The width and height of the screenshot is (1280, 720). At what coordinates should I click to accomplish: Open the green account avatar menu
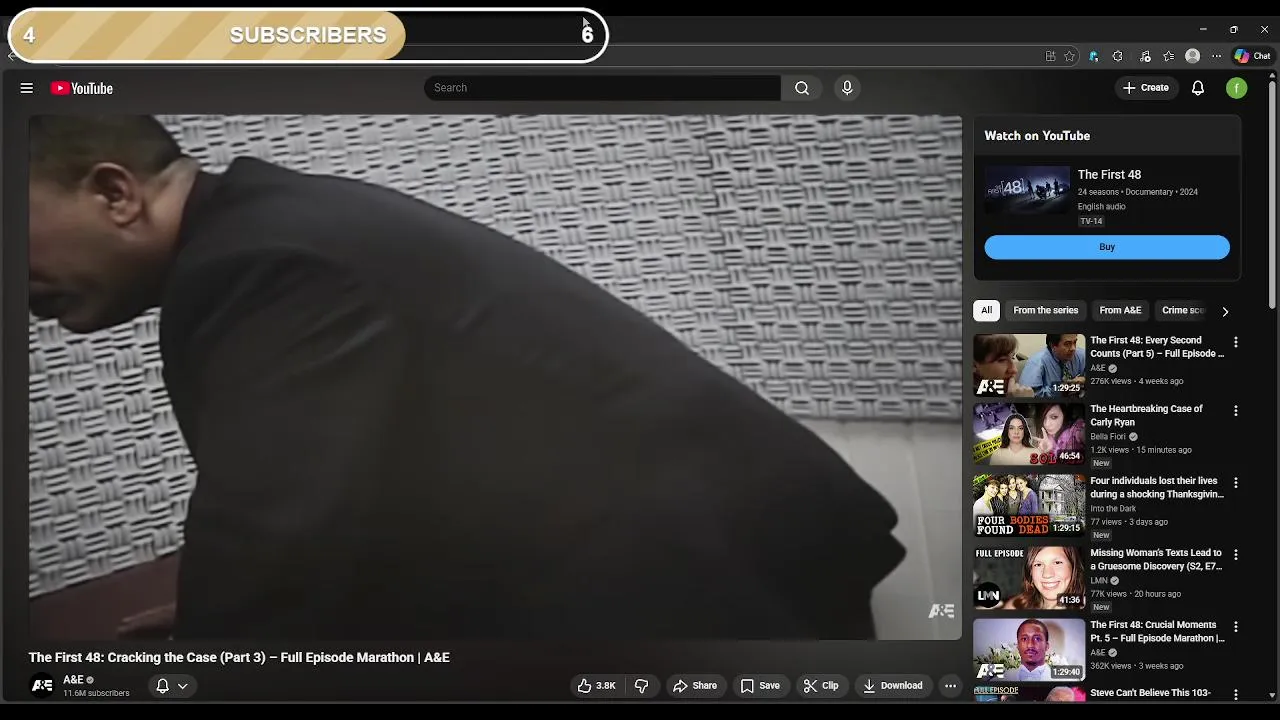point(1237,88)
